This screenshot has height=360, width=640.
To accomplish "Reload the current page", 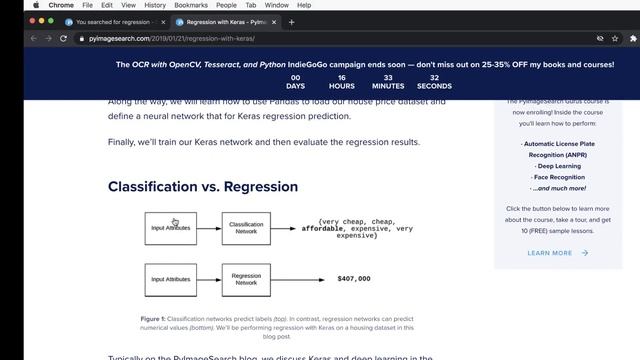I will point(63,38).
